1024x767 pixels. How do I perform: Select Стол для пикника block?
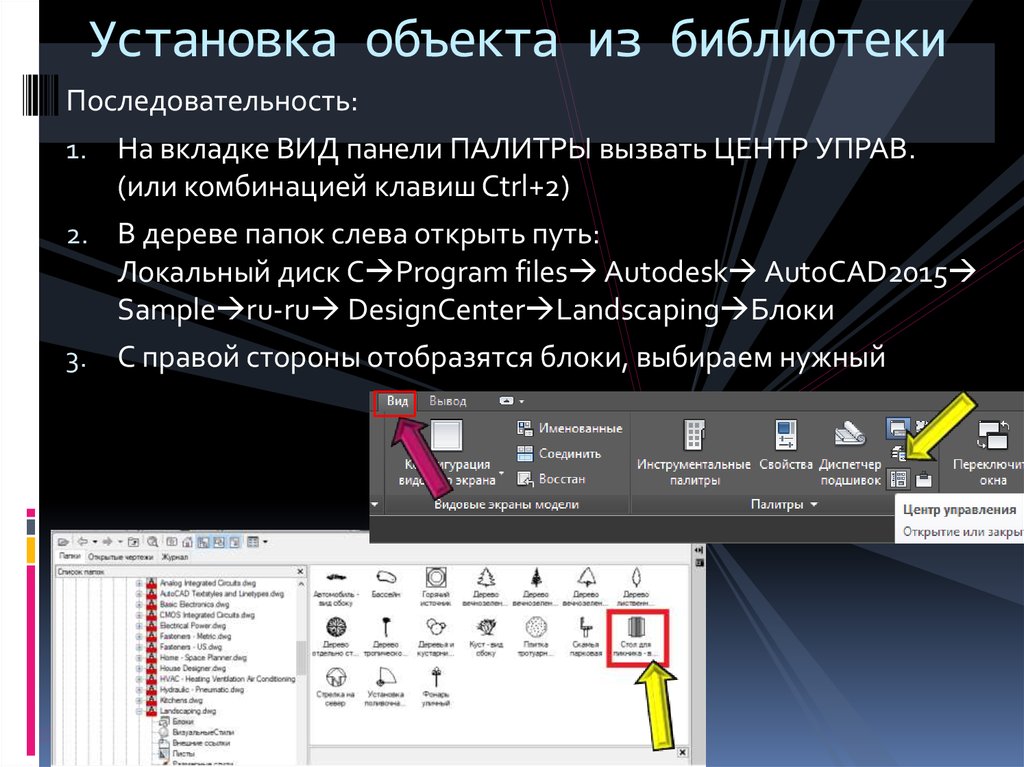(635, 638)
